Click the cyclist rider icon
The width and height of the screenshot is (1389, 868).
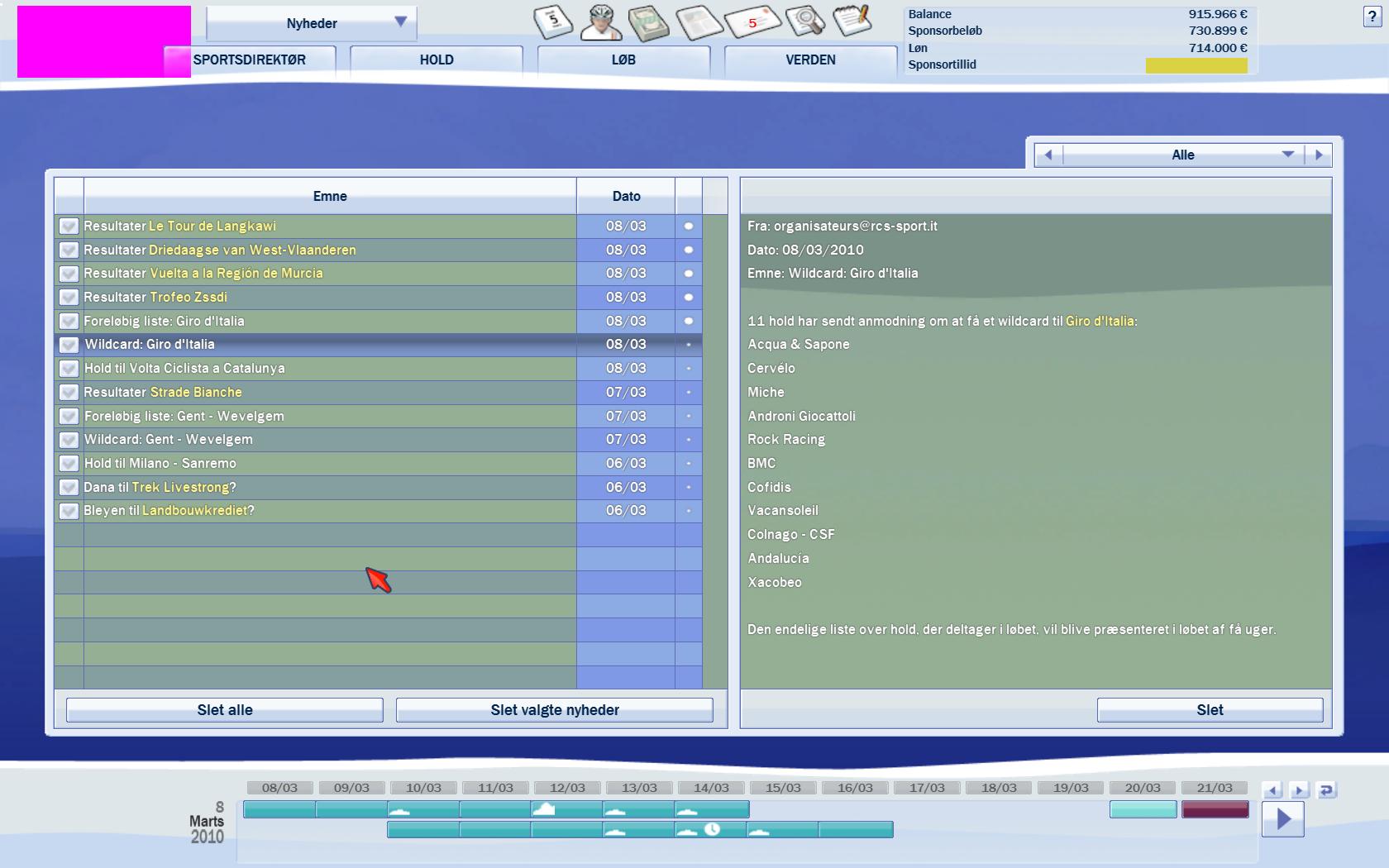click(600, 21)
